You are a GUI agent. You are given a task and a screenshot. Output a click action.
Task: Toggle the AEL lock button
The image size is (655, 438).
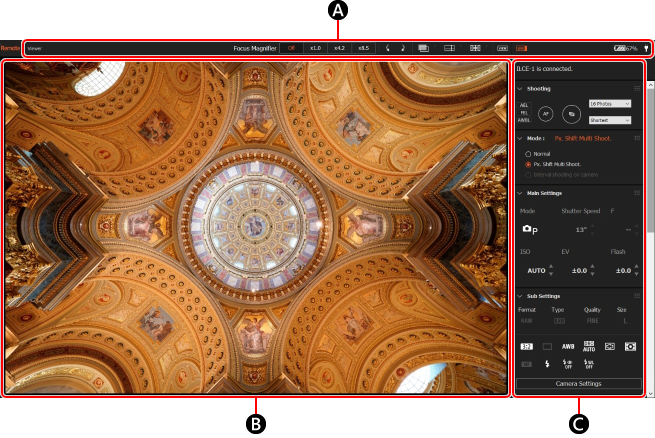(524, 105)
